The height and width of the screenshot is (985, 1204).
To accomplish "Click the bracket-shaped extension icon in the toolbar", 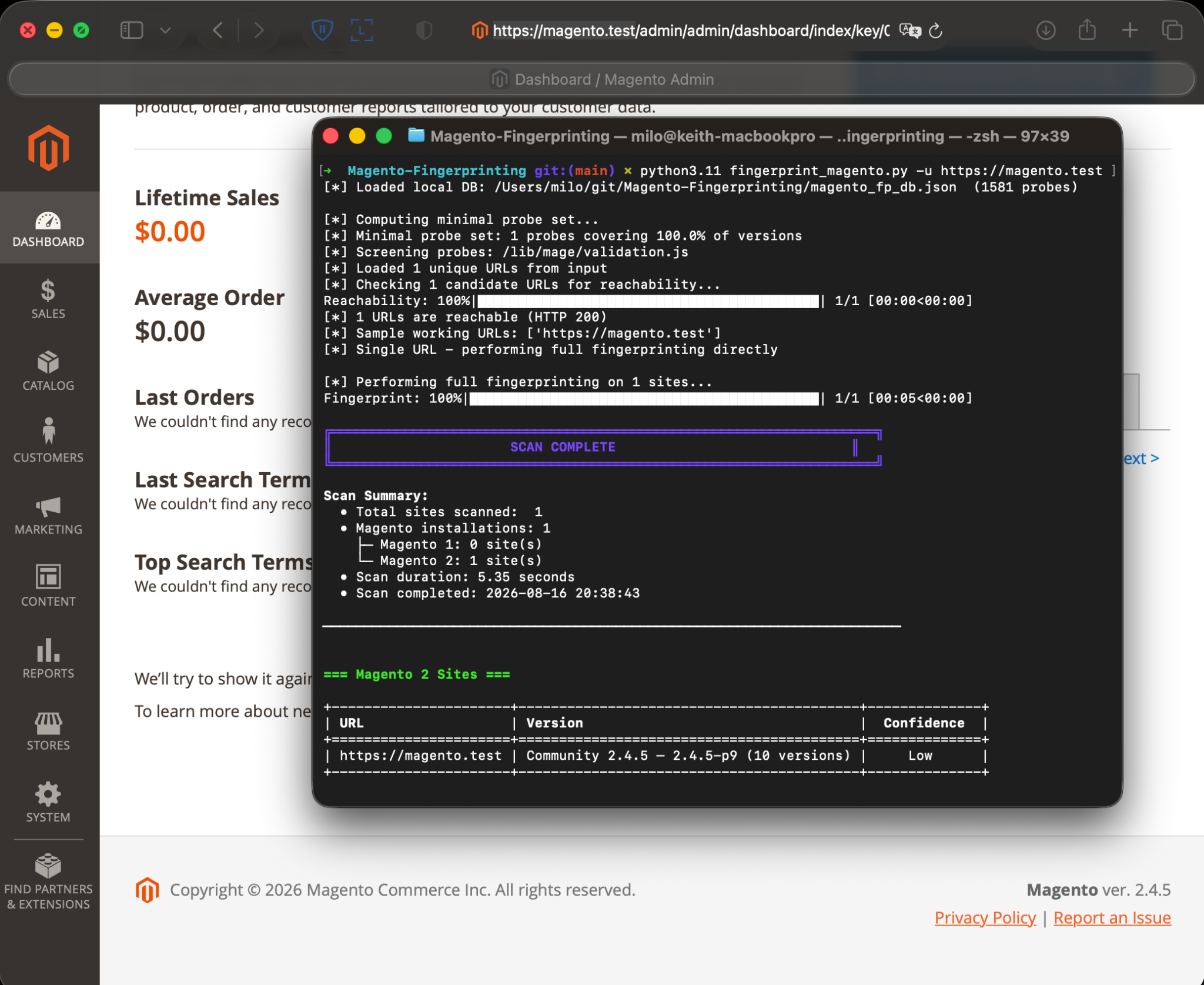I will click(362, 30).
